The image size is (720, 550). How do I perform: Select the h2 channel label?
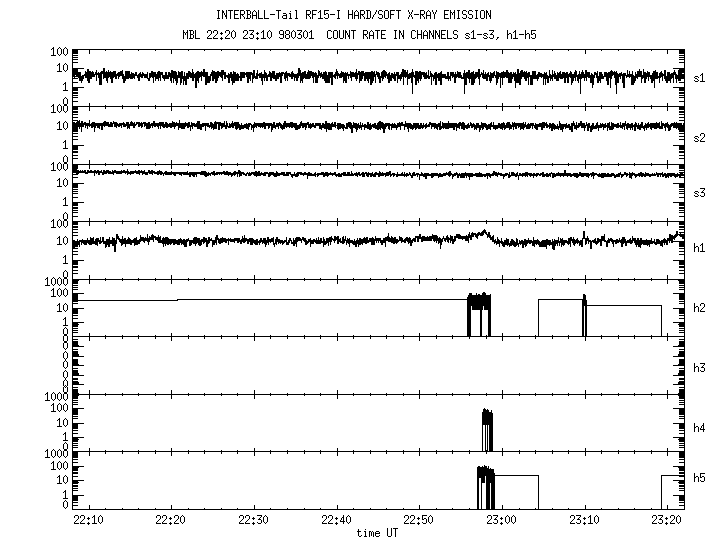click(x=700, y=309)
